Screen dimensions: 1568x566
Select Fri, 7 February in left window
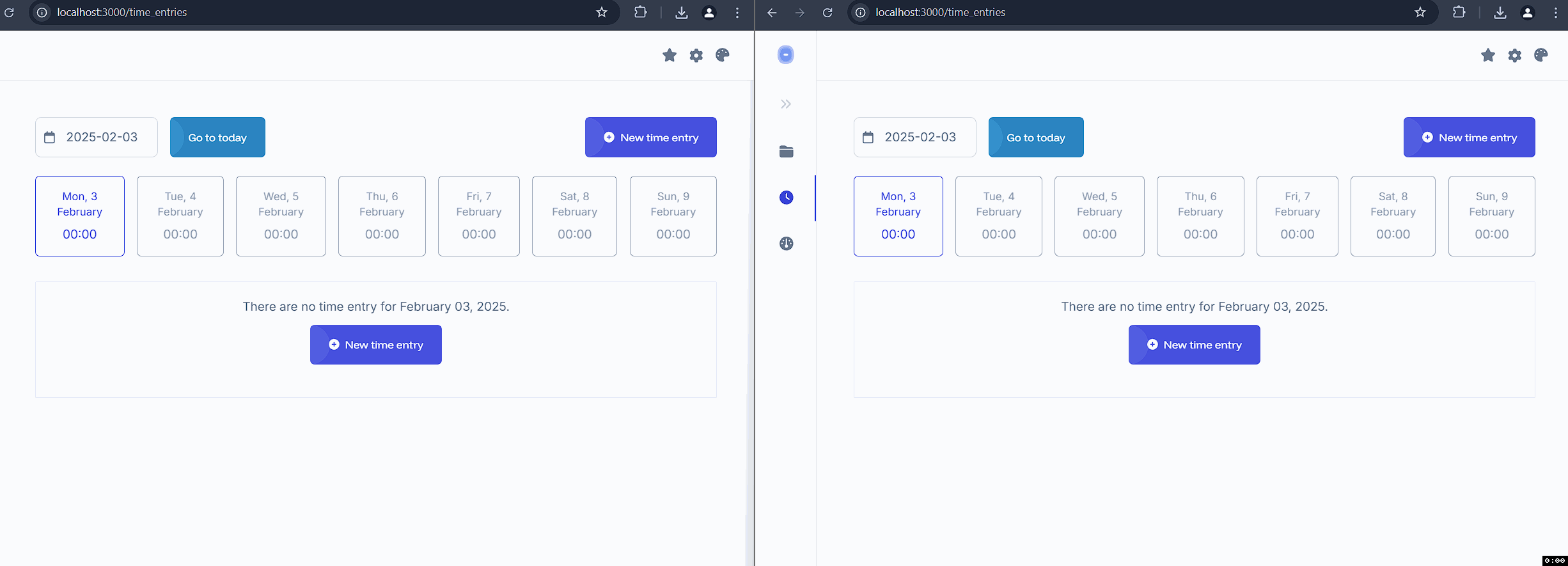coord(479,216)
